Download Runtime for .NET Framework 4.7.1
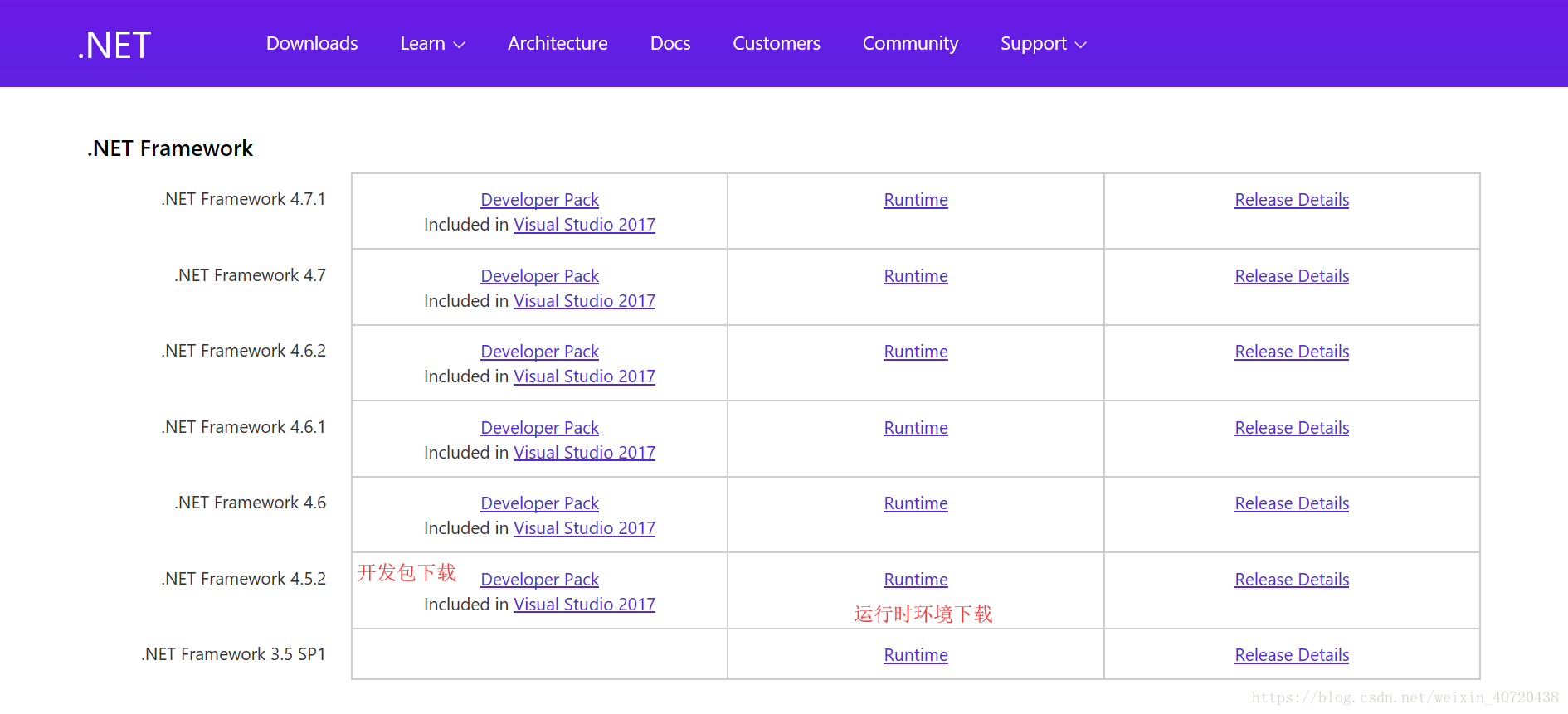The image size is (1568, 714). coord(916,200)
